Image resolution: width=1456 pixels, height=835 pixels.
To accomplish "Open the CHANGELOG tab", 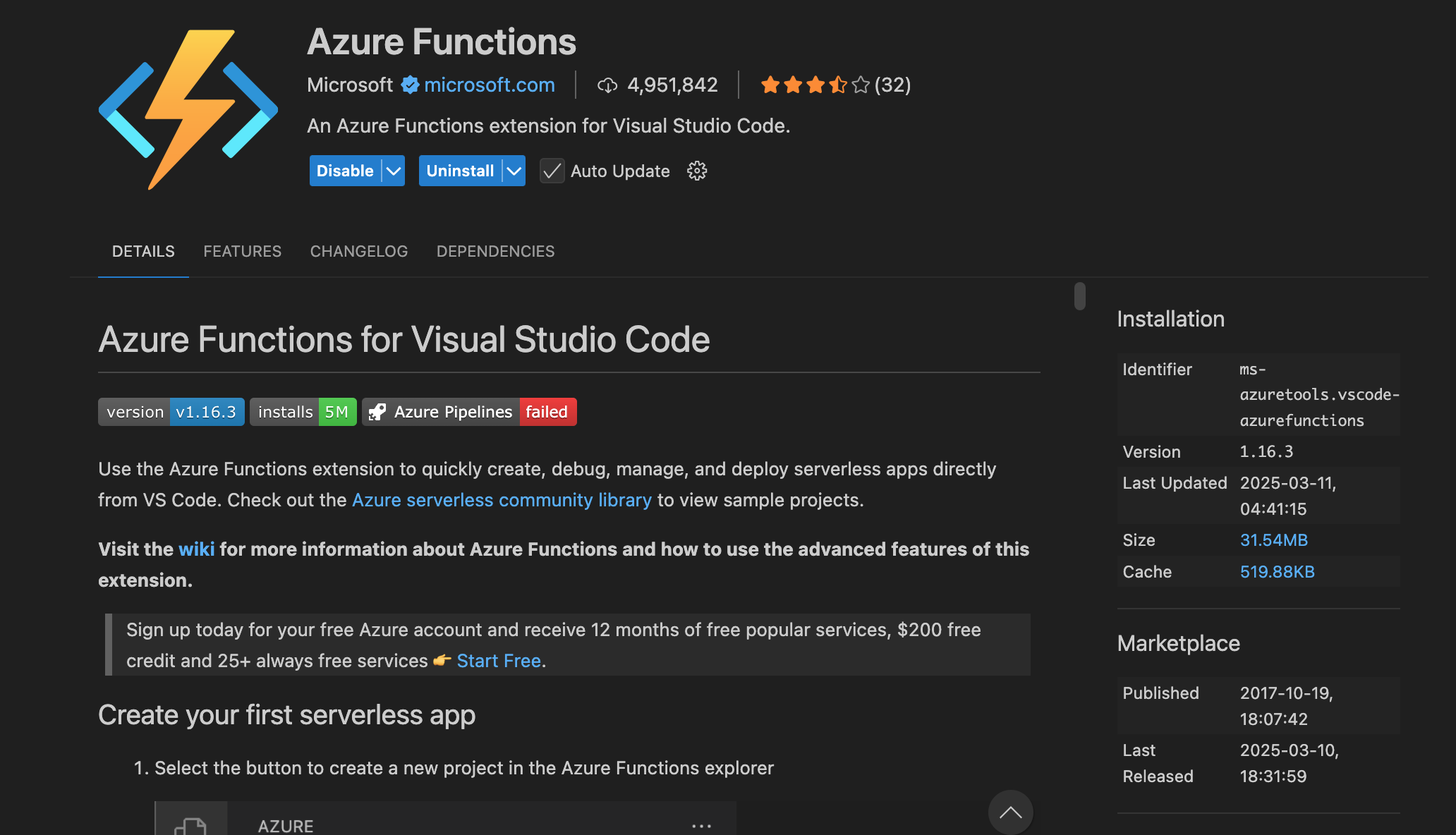I will tap(358, 252).
